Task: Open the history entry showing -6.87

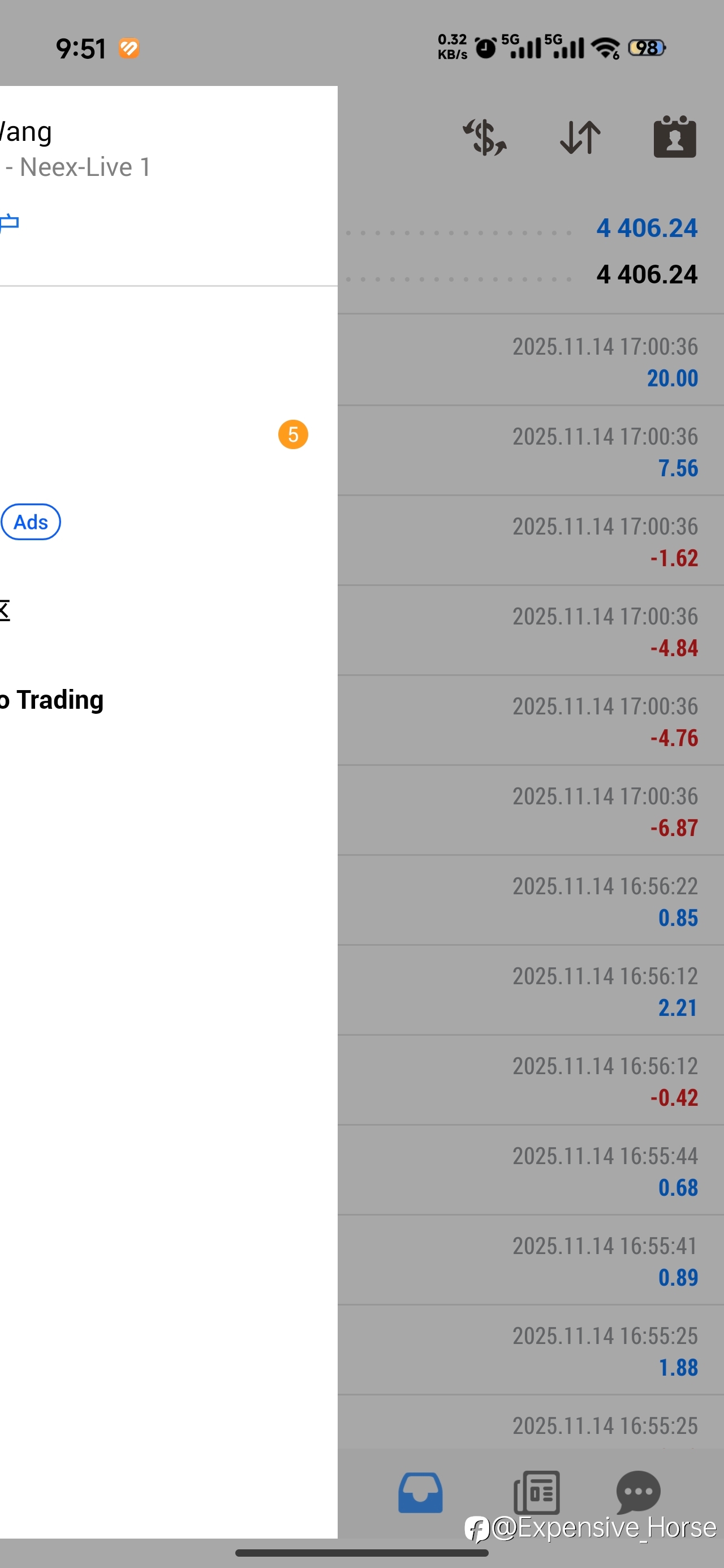Action: tap(530, 811)
